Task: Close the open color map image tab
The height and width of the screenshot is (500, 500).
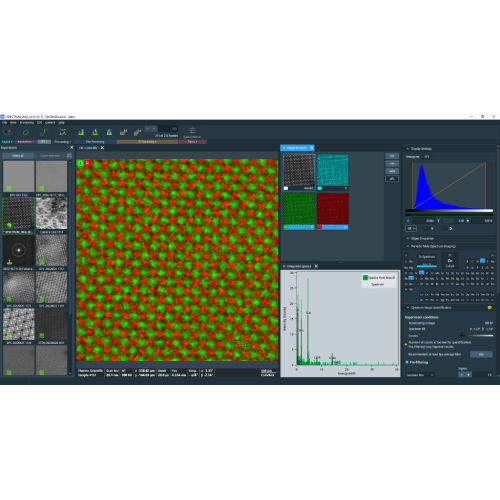Action: point(102,148)
